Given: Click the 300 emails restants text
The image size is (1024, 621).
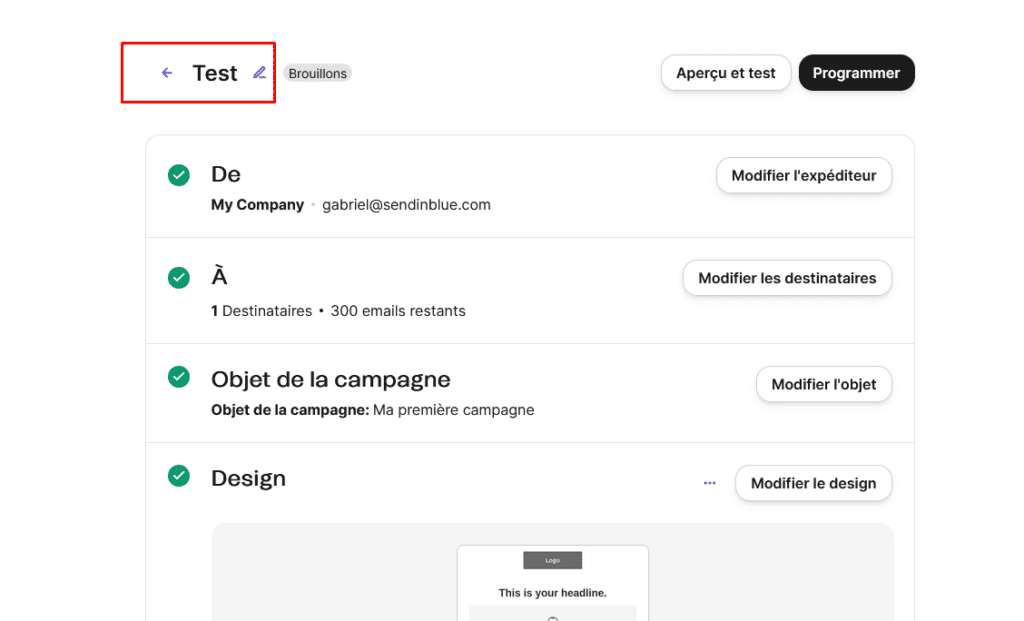Looking at the screenshot, I should 398,311.
